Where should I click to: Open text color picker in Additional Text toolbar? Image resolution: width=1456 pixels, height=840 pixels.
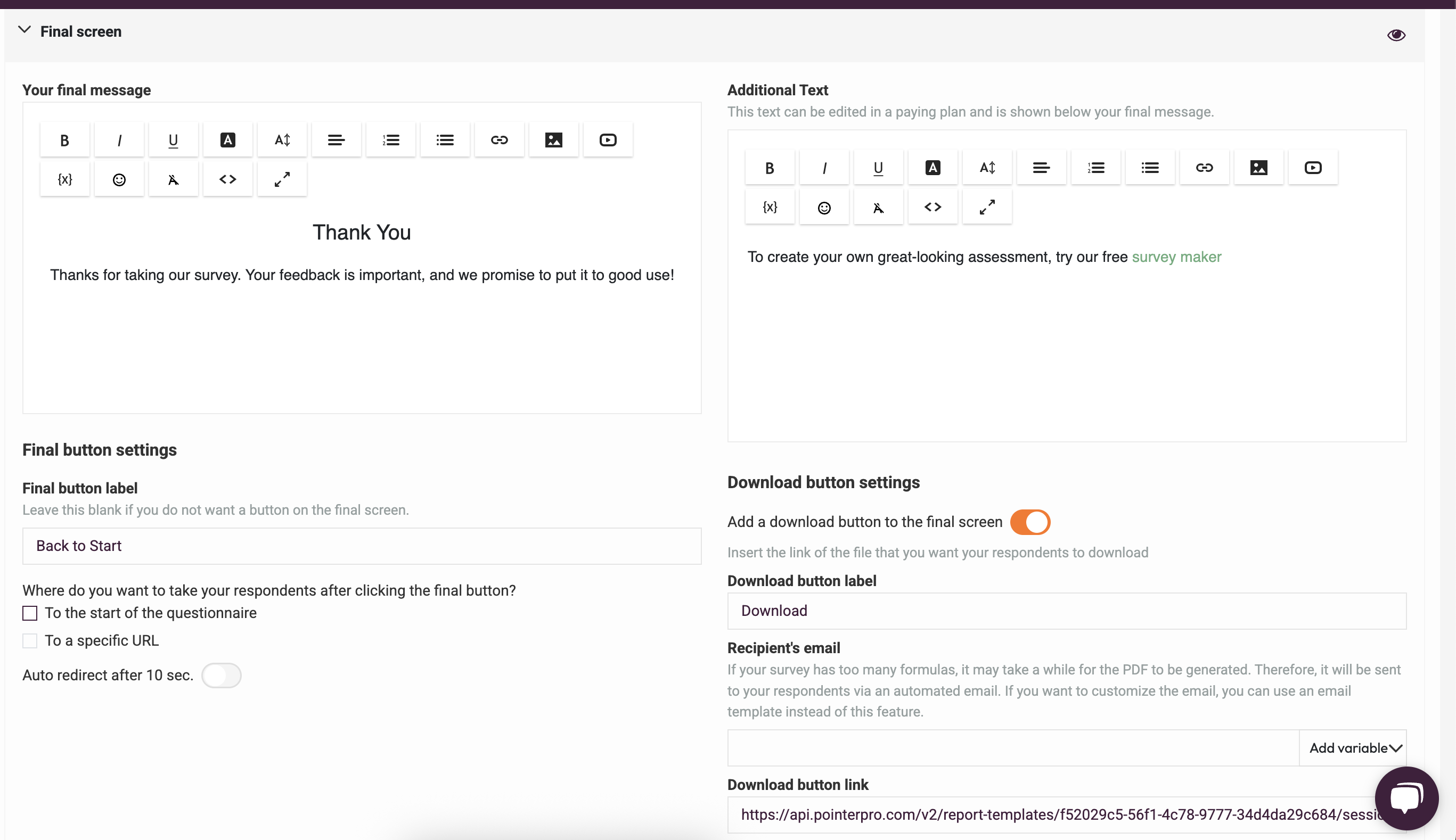tap(933, 168)
